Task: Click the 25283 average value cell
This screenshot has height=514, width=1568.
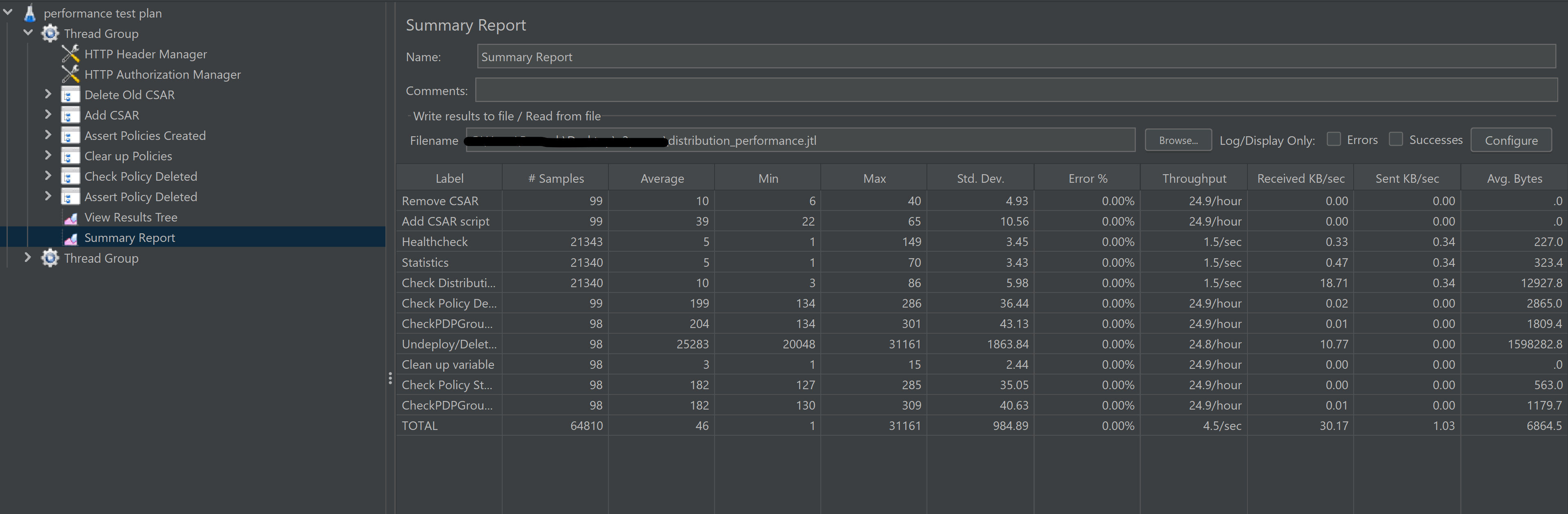Action: [661, 344]
